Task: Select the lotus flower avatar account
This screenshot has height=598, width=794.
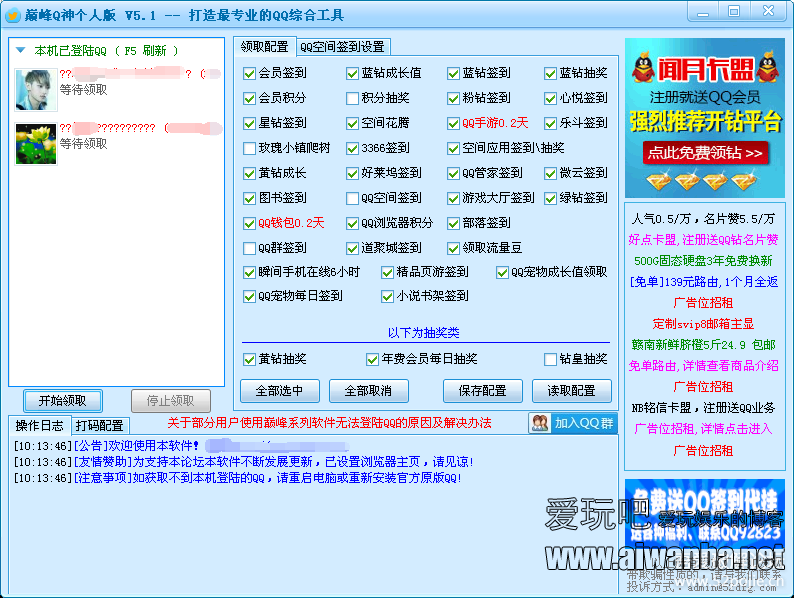Action: tap(35, 144)
